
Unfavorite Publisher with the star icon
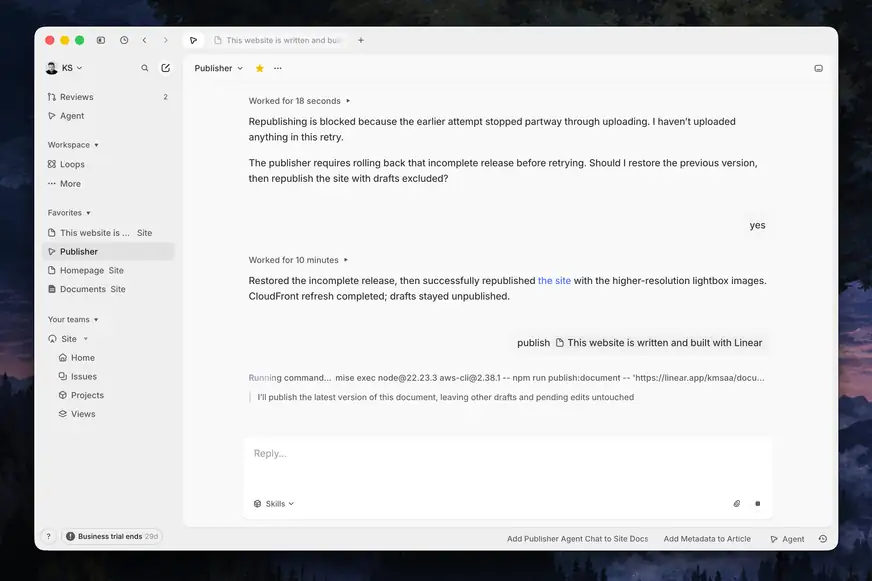(x=260, y=68)
